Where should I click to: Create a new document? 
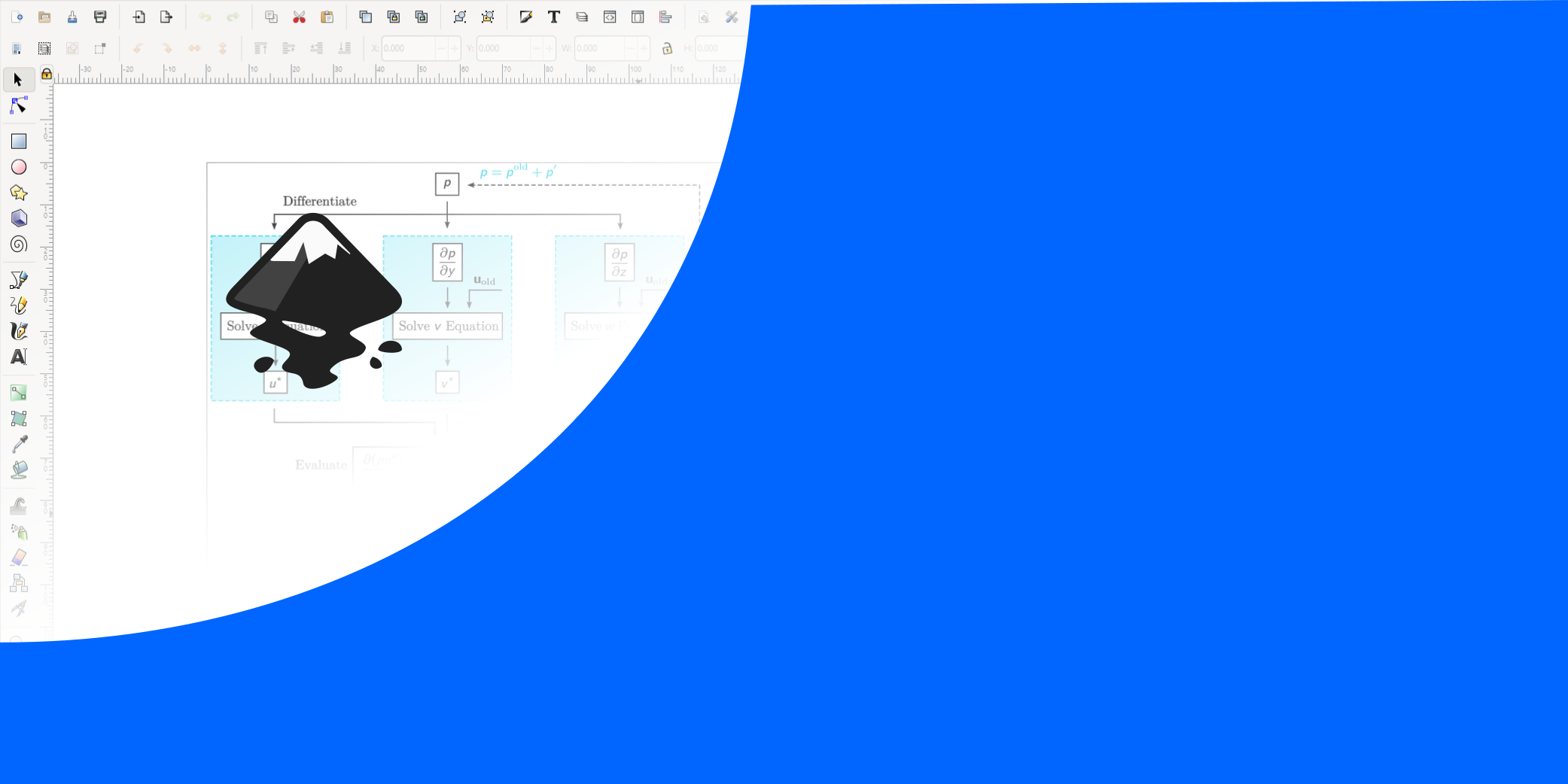[17, 17]
